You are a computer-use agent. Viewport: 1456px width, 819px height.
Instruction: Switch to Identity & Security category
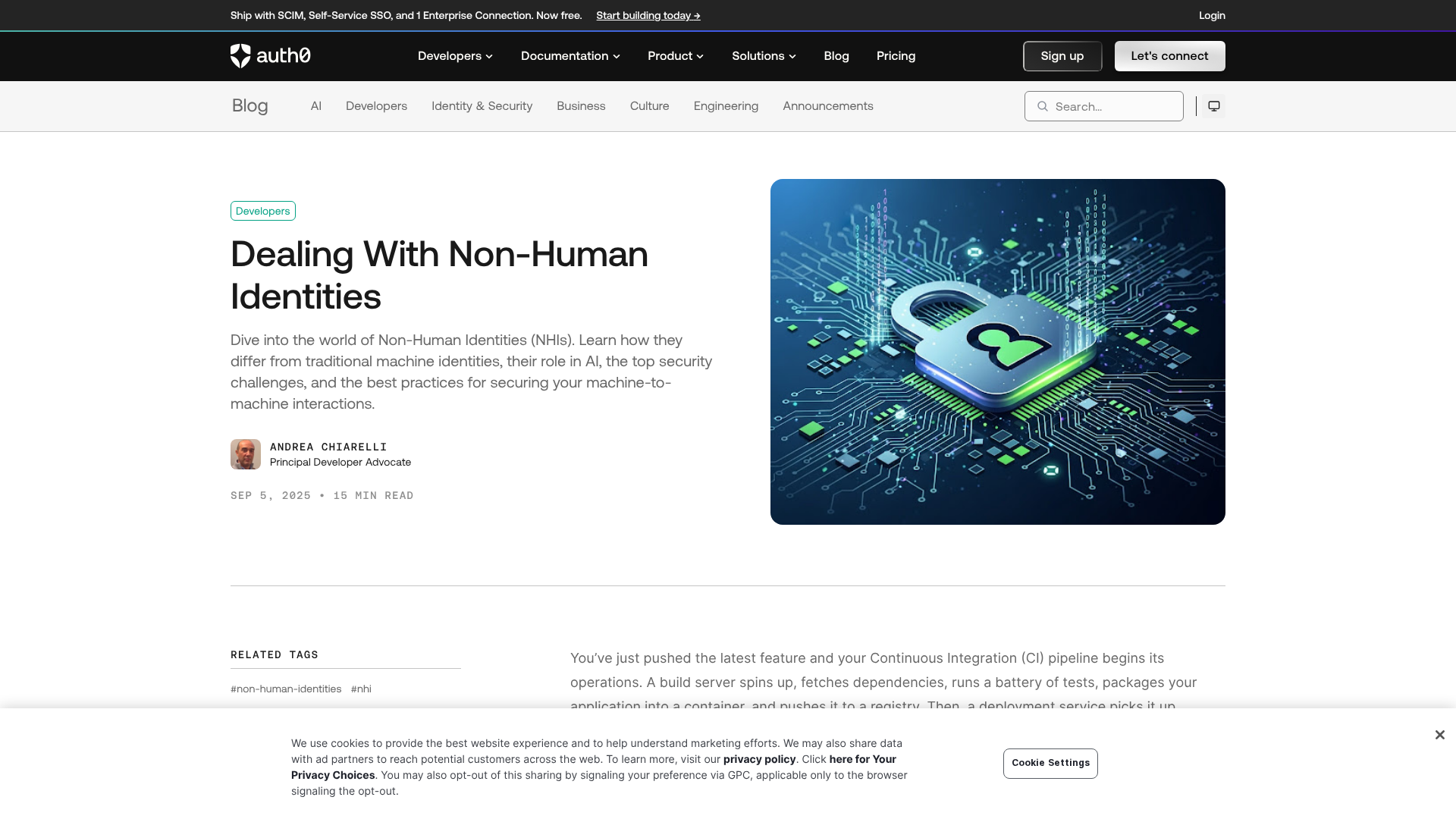[482, 106]
